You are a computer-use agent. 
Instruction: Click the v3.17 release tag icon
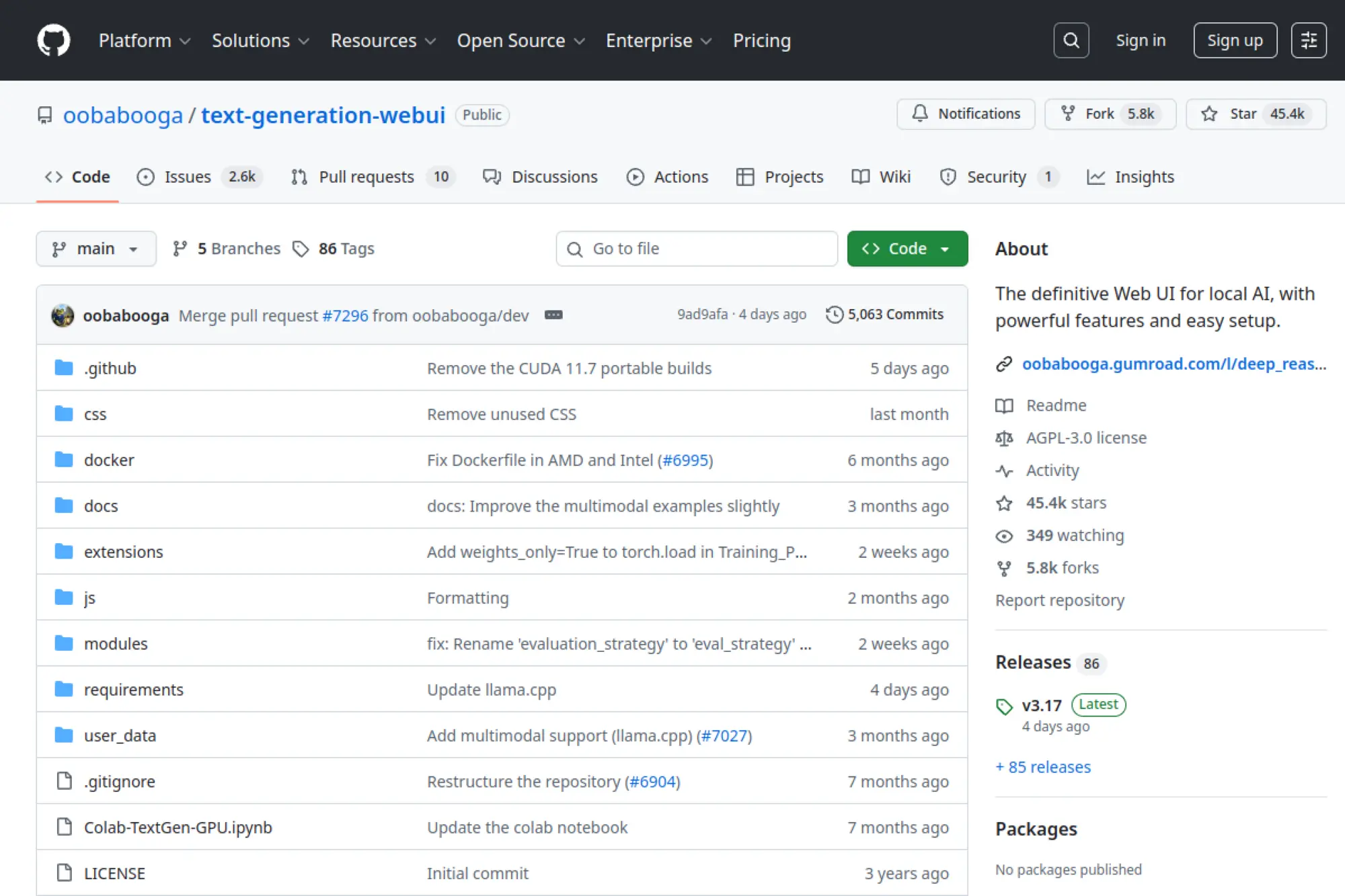[1004, 706]
